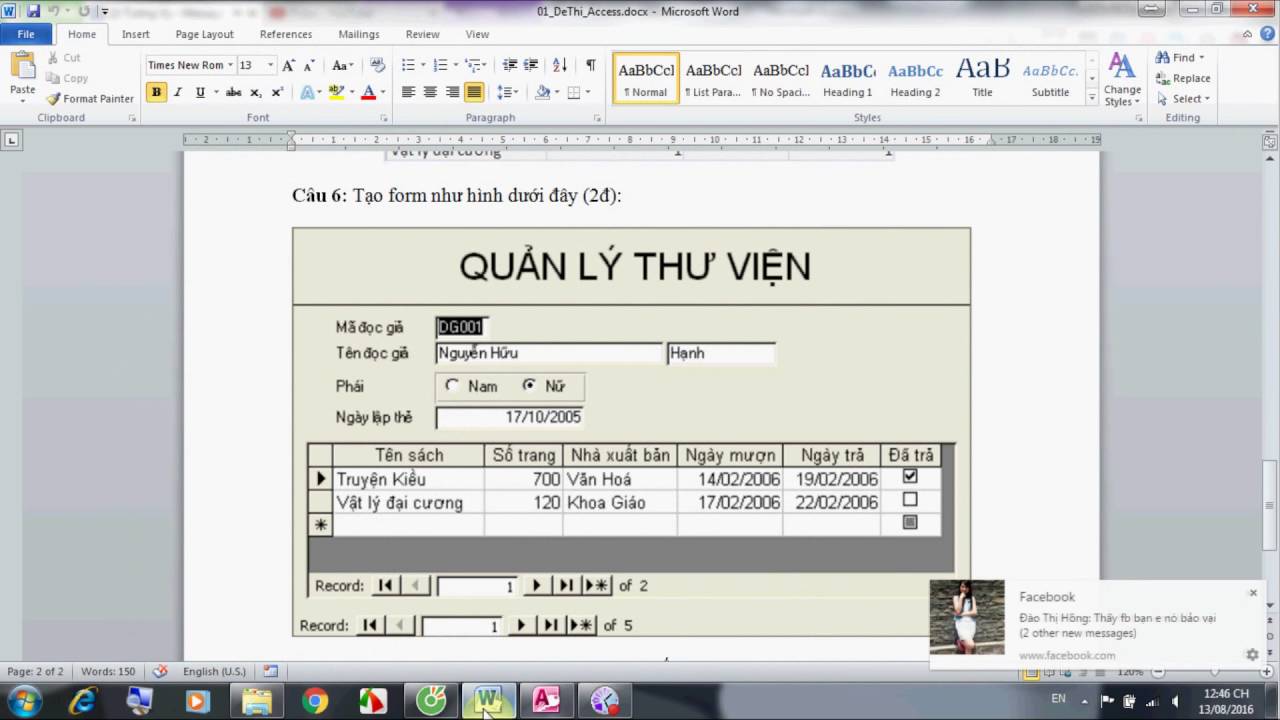Click the spelling proofing status icon
This screenshot has height=720, width=1280.
point(160,671)
